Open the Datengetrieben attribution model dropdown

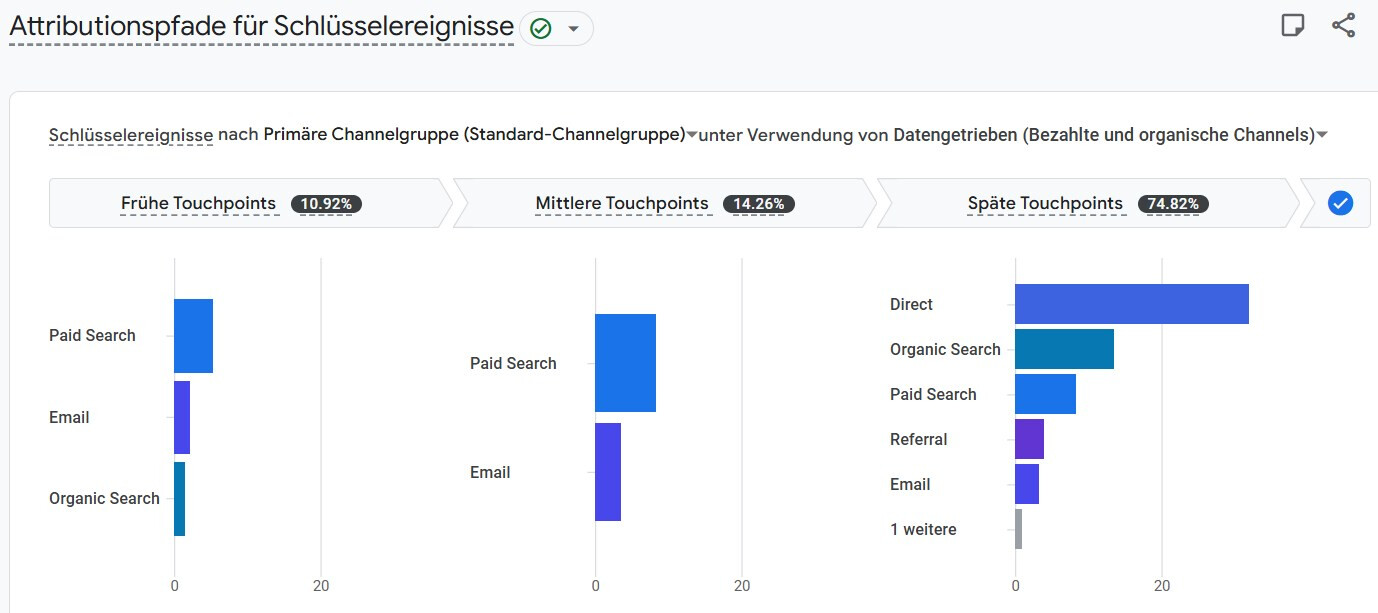tap(1322, 135)
